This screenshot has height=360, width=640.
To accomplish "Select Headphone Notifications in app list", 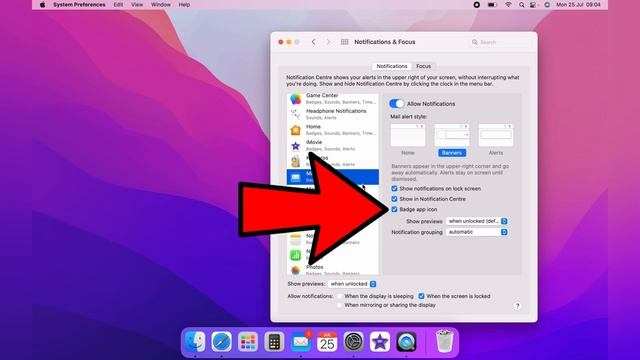I will pos(333,114).
